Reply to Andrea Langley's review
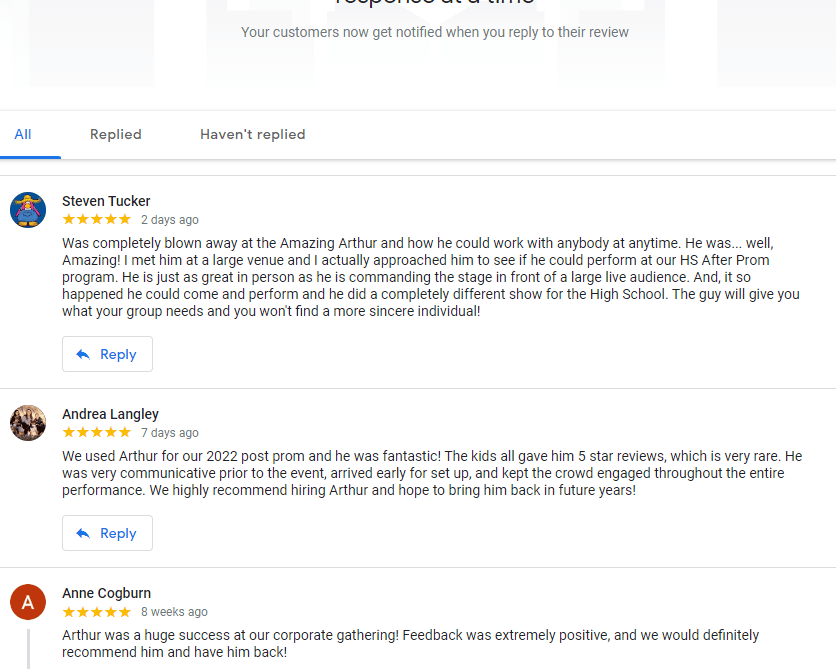 (x=107, y=533)
